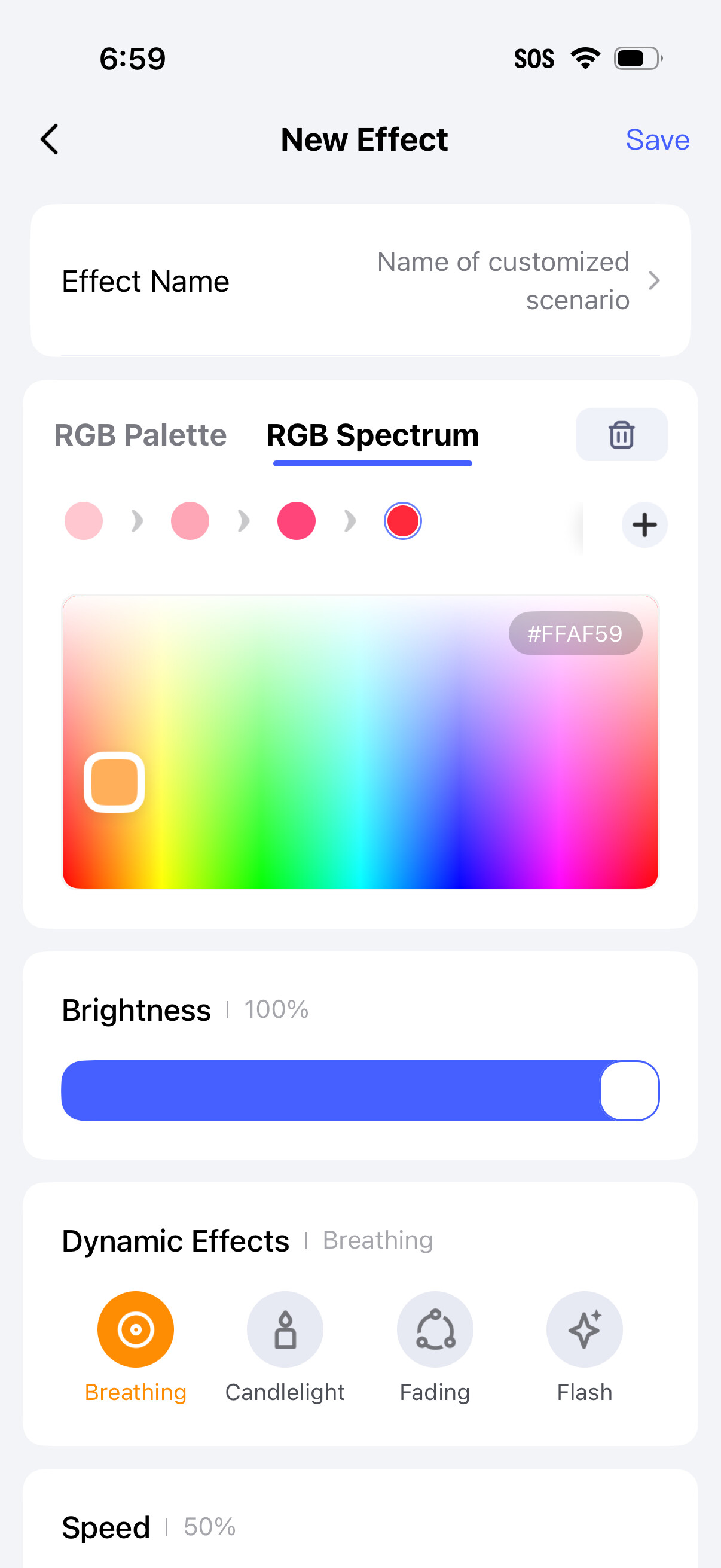The height and width of the screenshot is (1568, 721).
Task: Save the new effect
Action: click(657, 139)
